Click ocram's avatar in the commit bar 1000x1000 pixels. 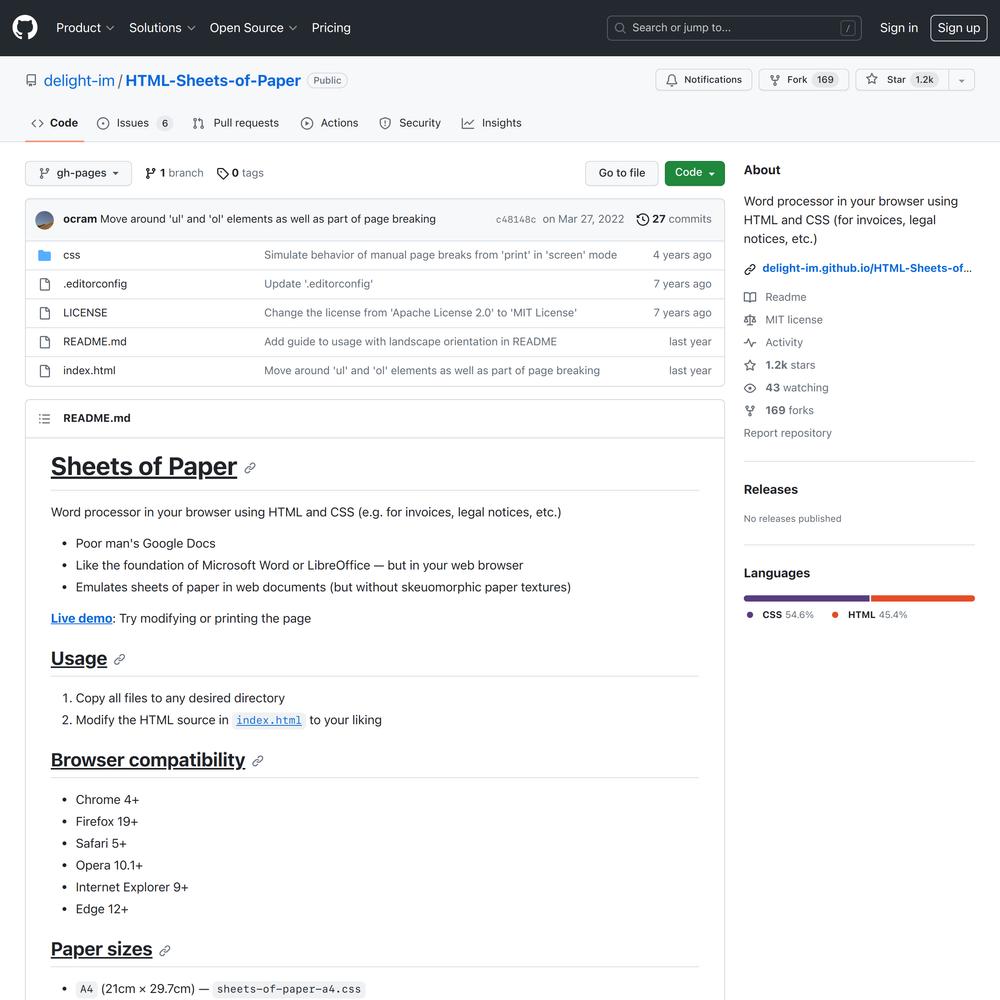45,220
